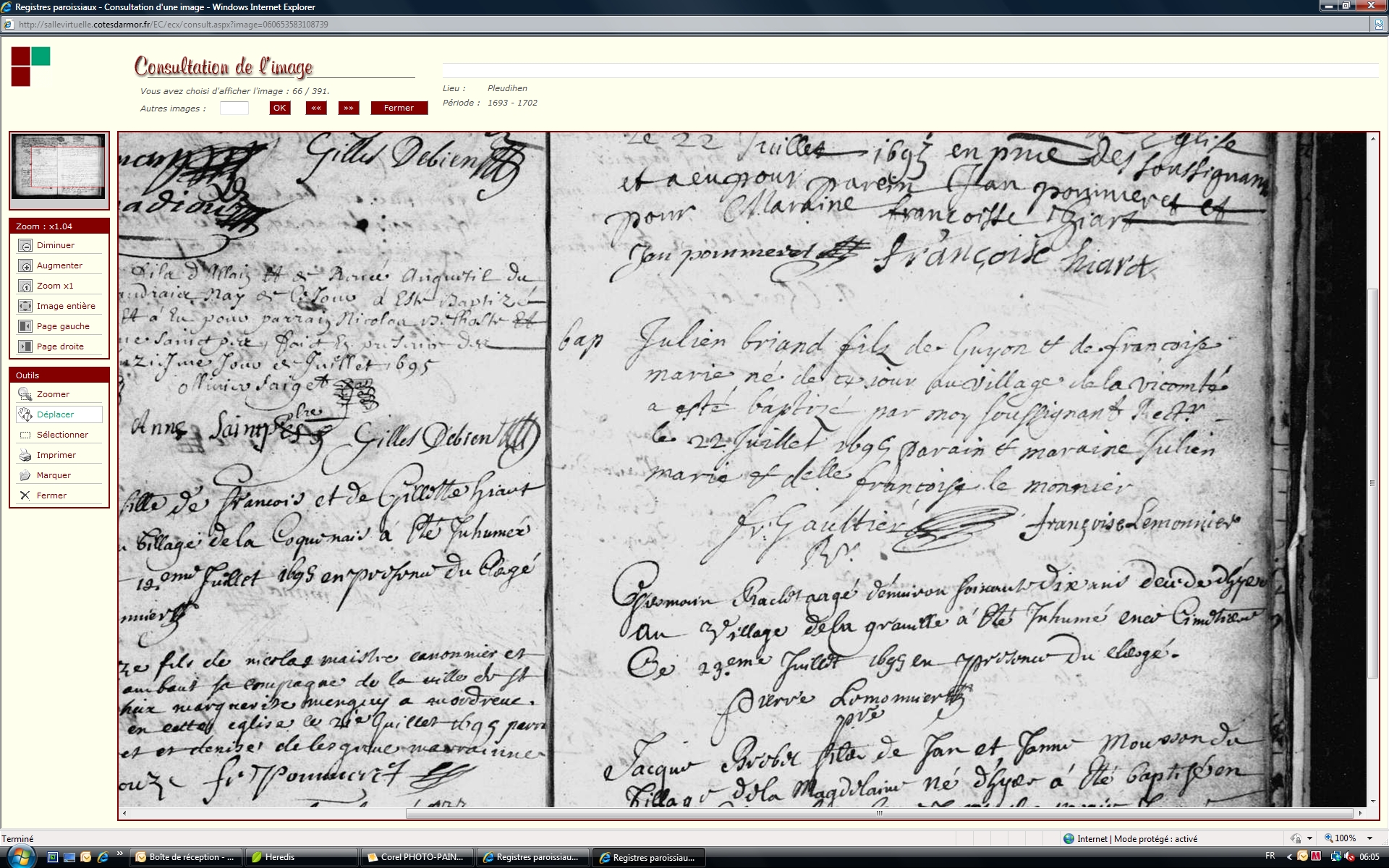Click the Diminuer zoom-out icon
The height and width of the screenshot is (868, 1389).
(x=25, y=246)
